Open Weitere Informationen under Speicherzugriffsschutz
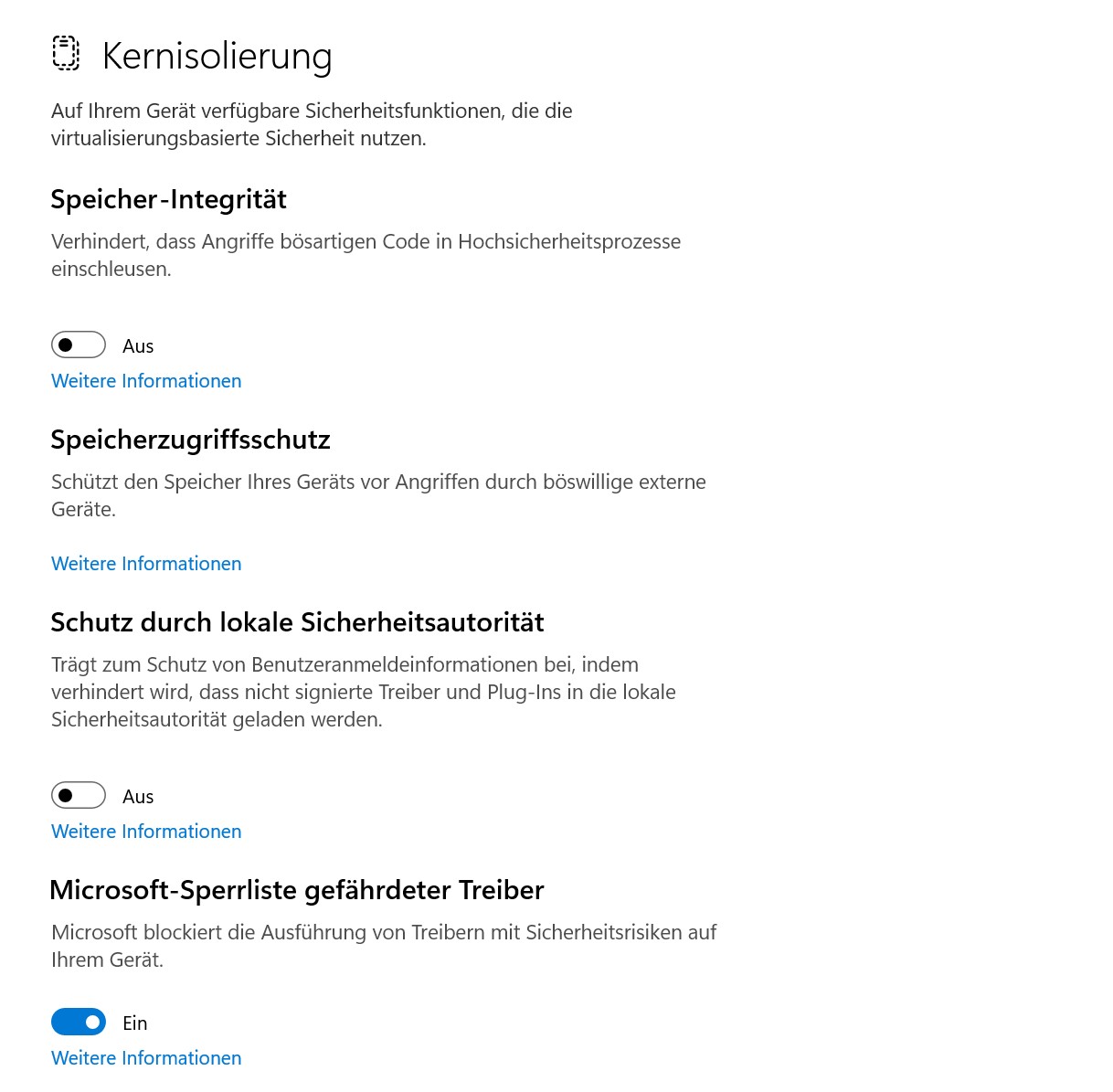 (x=146, y=564)
